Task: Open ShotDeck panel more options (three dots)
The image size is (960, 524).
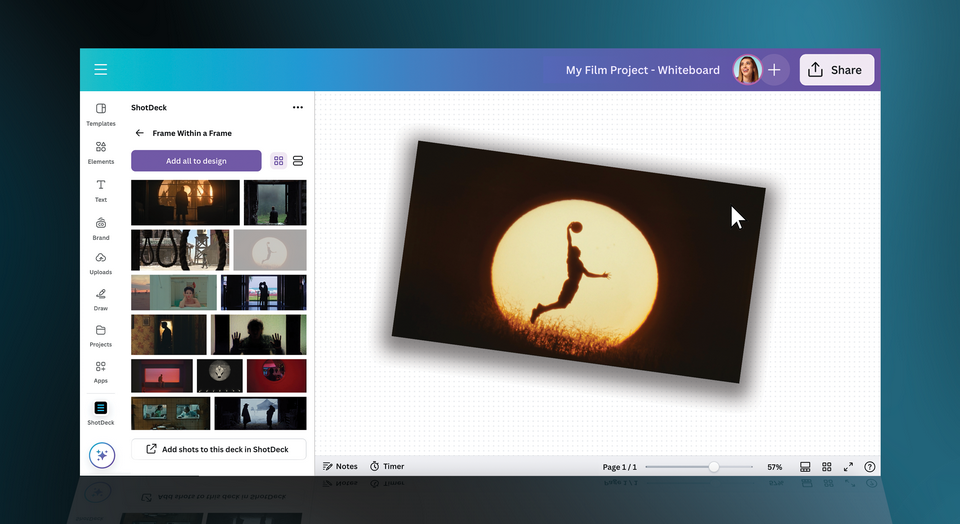Action: (298, 107)
